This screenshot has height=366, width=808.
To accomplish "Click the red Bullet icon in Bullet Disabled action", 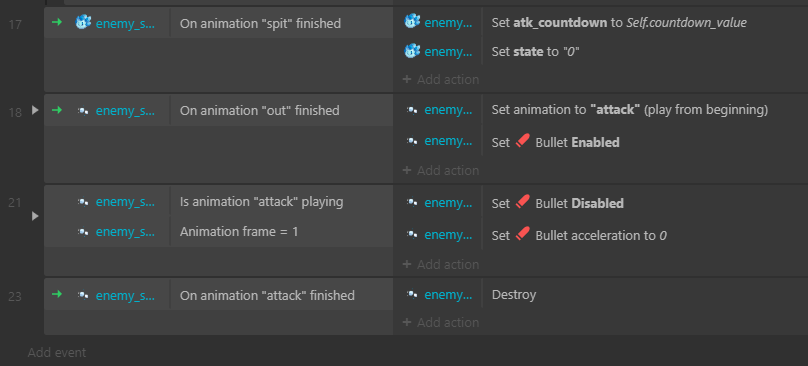I will pyautogui.click(x=523, y=203).
